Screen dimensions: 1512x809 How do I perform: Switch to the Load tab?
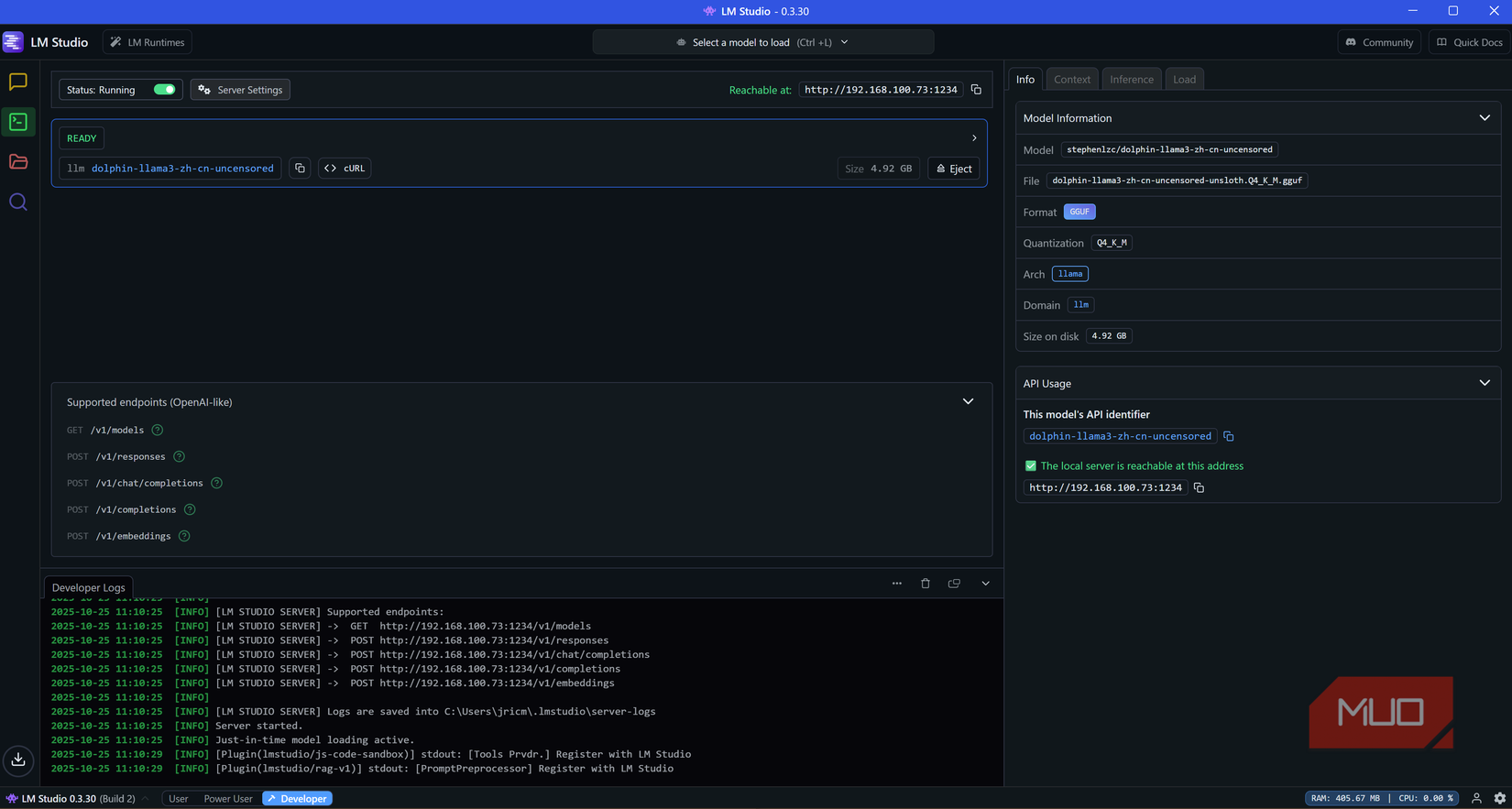[1184, 80]
